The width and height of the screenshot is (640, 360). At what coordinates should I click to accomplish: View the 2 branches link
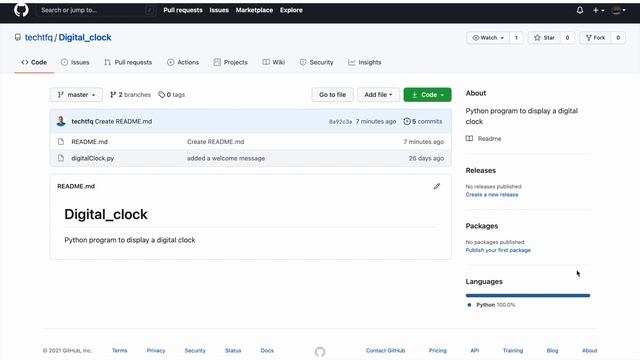coord(130,95)
